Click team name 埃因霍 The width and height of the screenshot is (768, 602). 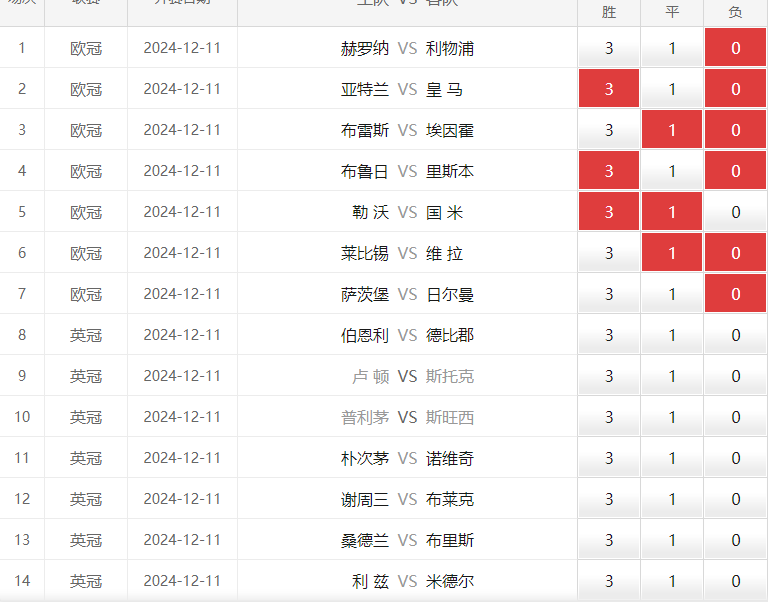point(450,130)
